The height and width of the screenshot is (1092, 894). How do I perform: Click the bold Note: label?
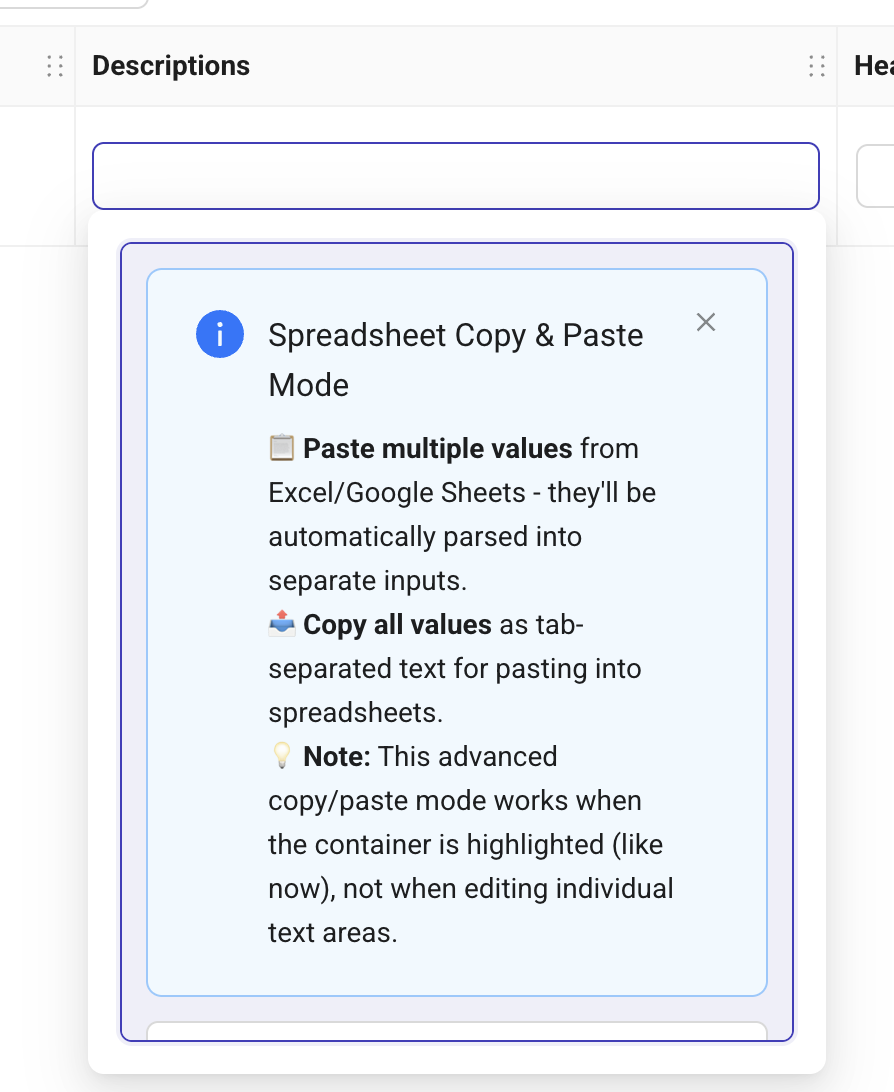pyautogui.click(x=337, y=757)
